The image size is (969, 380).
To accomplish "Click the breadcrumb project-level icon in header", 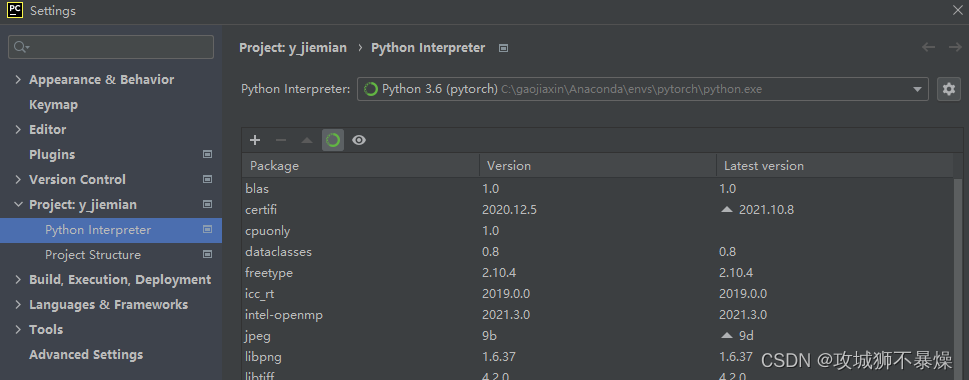I will pos(504,48).
